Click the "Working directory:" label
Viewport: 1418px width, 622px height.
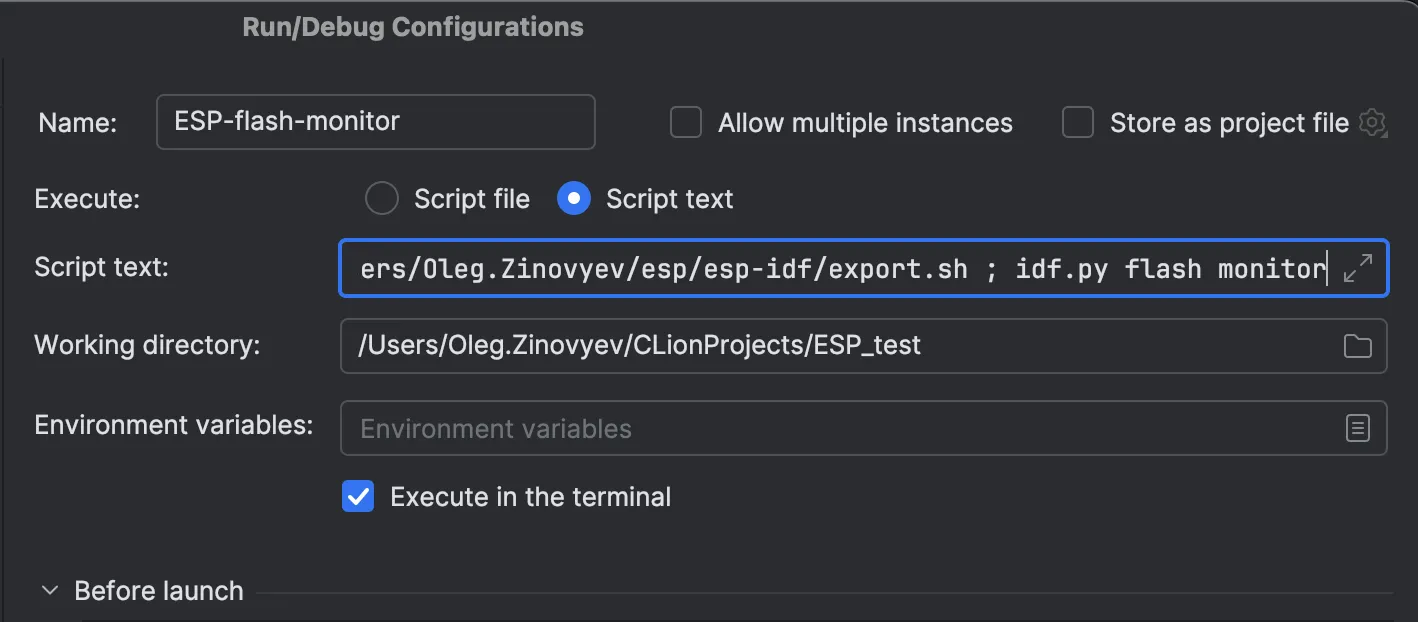click(147, 345)
